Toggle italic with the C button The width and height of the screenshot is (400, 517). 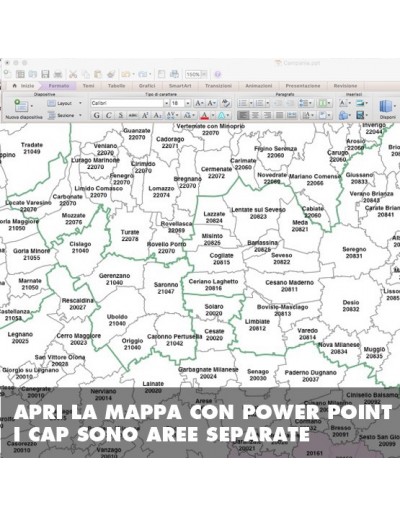click(109, 115)
